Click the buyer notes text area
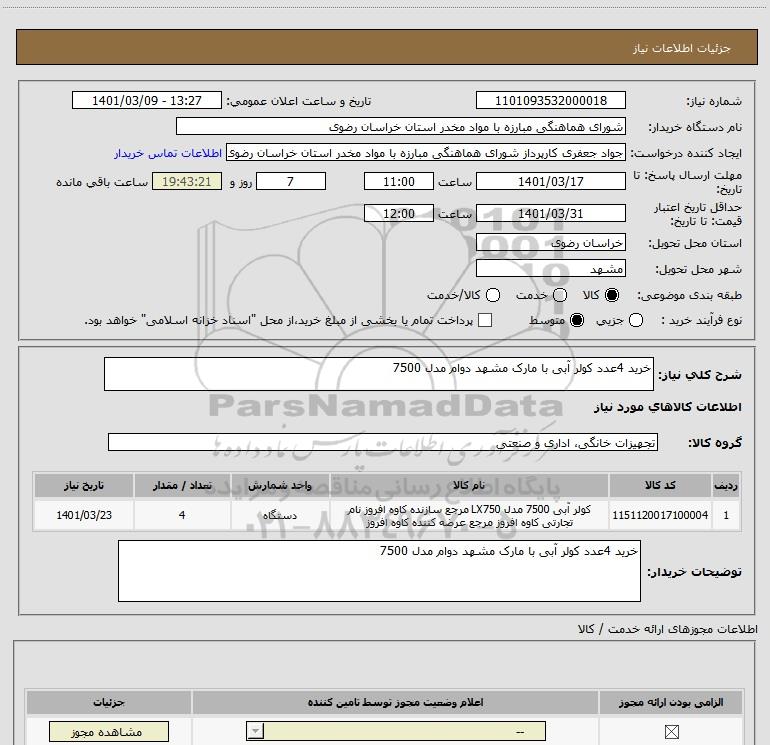 [379, 571]
